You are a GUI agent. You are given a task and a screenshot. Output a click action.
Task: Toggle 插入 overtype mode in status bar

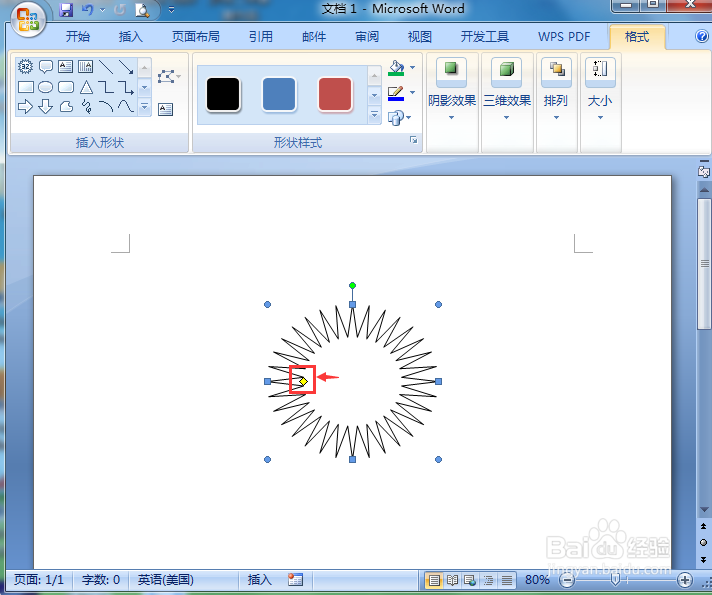point(259,580)
